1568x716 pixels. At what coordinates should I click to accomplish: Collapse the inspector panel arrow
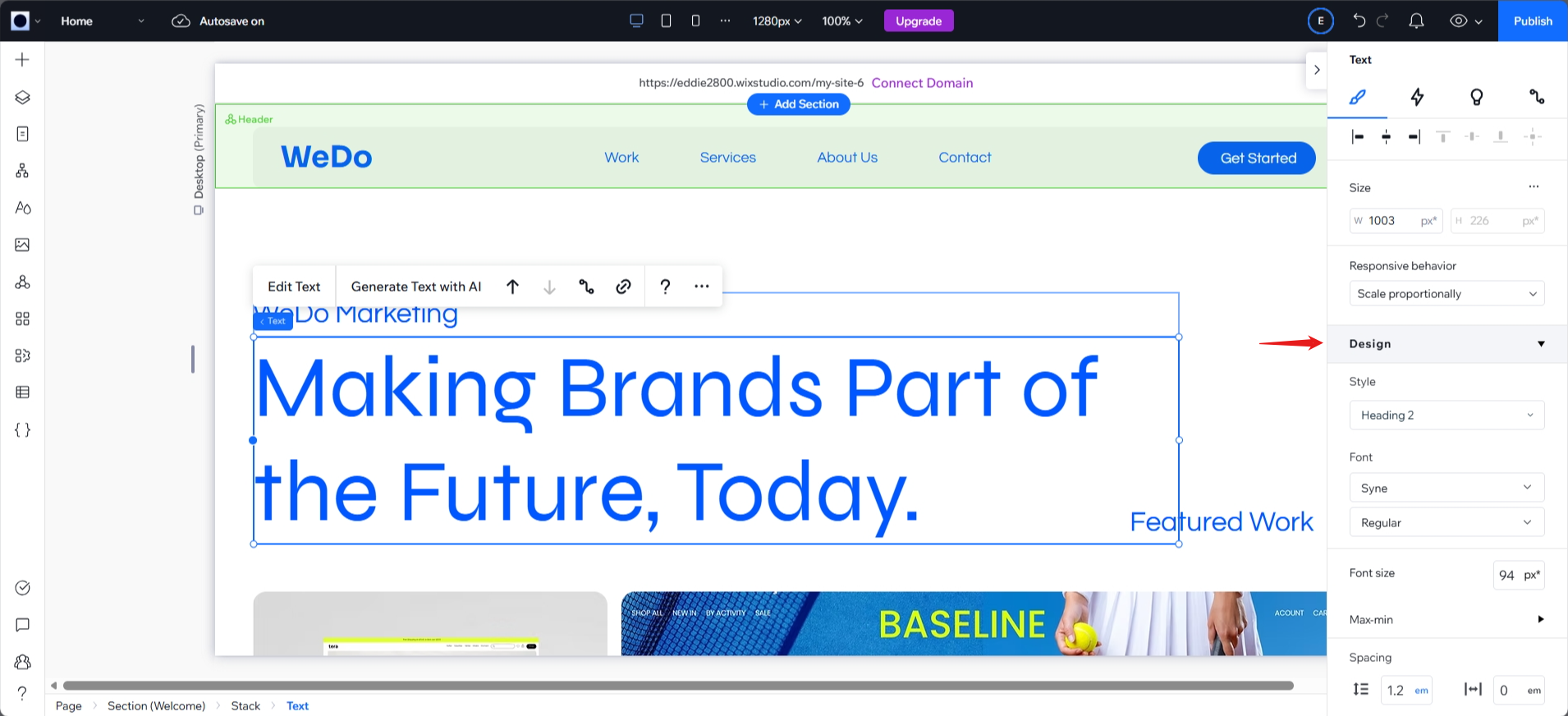tap(1317, 70)
